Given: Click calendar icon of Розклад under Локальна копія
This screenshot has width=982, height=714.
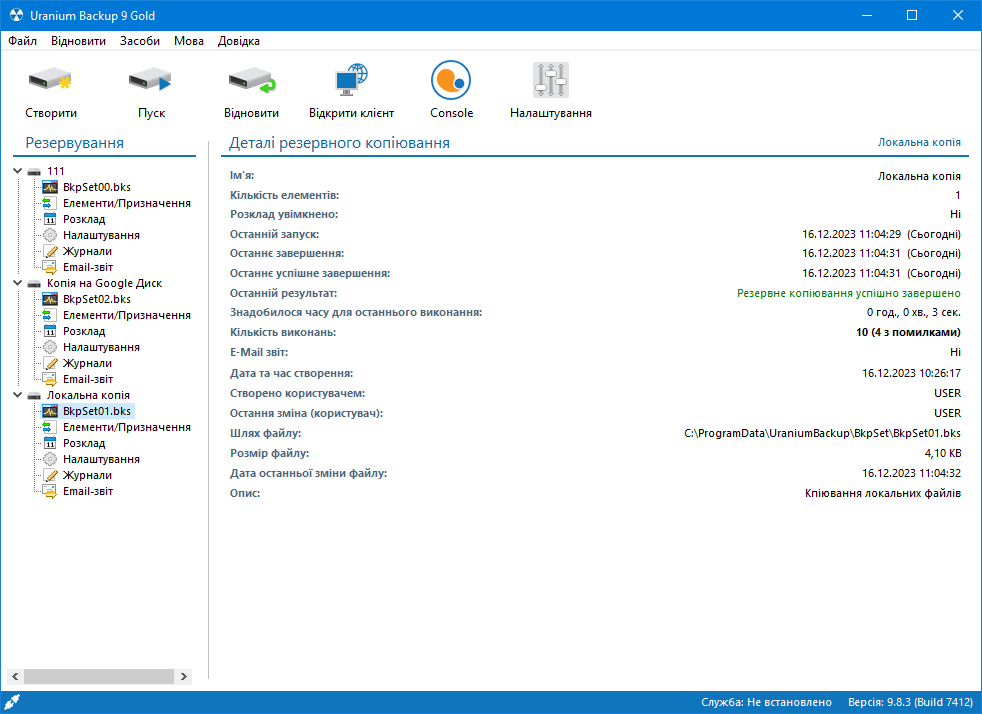Looking at the screenshot, I should (50, 443).
